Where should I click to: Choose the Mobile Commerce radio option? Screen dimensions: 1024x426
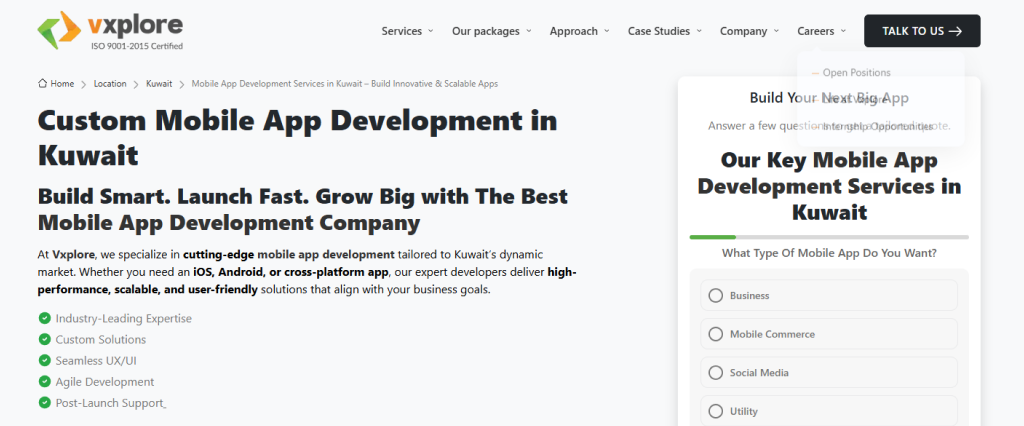point(716,334)
